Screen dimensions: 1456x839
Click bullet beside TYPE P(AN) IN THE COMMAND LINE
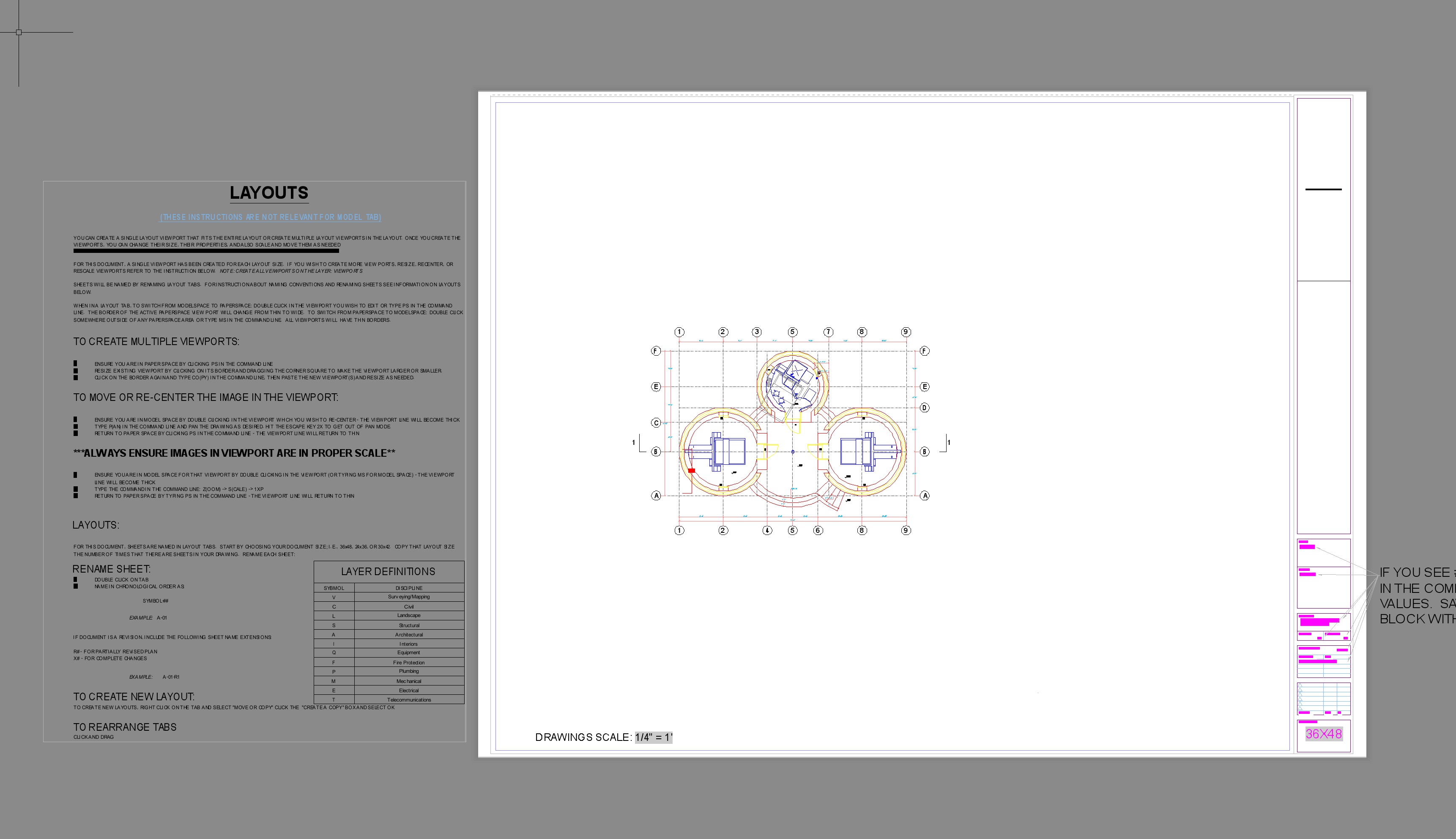click(76, 426)
